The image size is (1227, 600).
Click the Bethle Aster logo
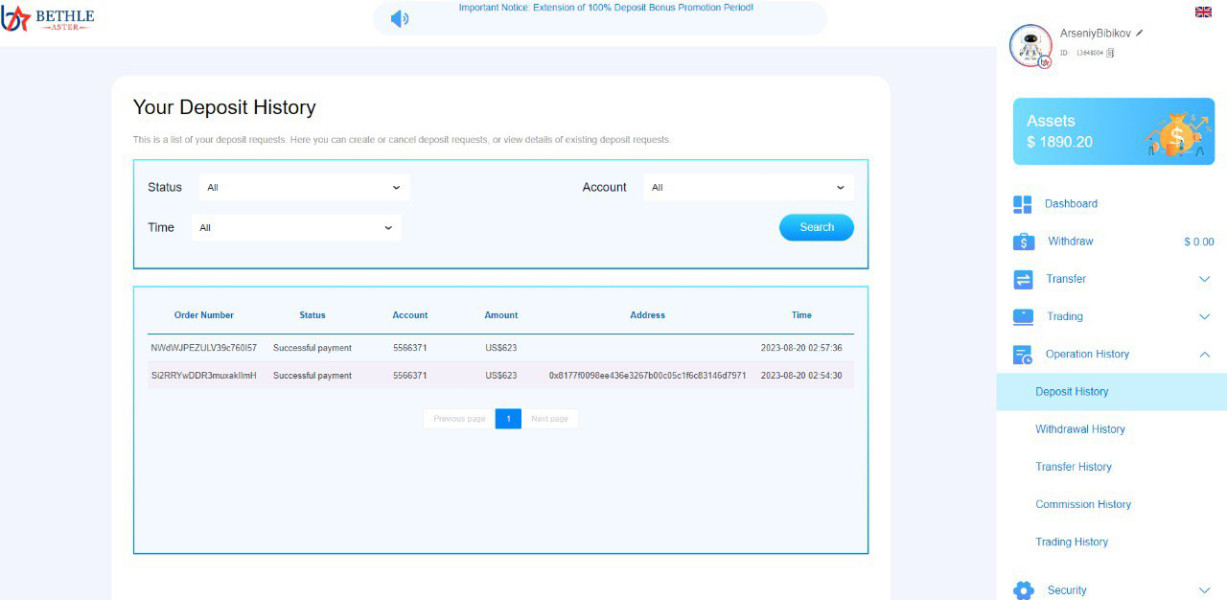click(48, 18)
